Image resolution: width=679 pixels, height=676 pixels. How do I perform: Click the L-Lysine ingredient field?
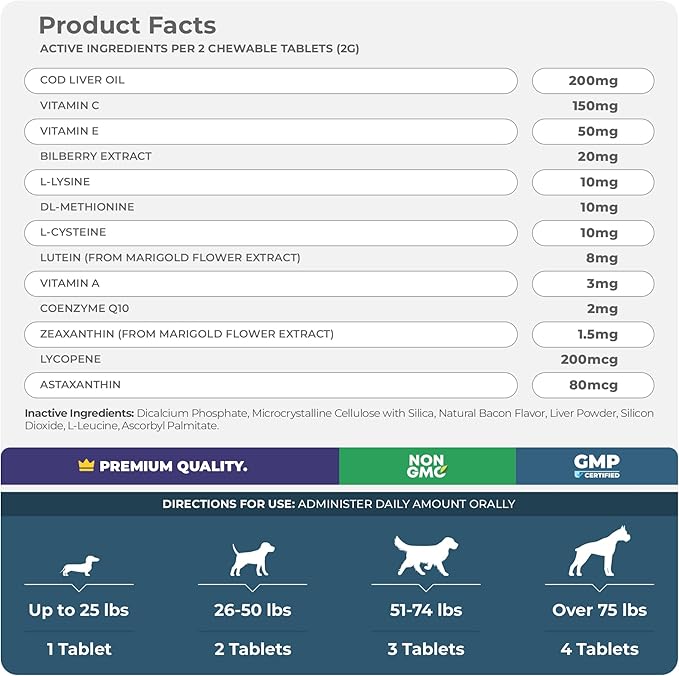coord(270,182)
